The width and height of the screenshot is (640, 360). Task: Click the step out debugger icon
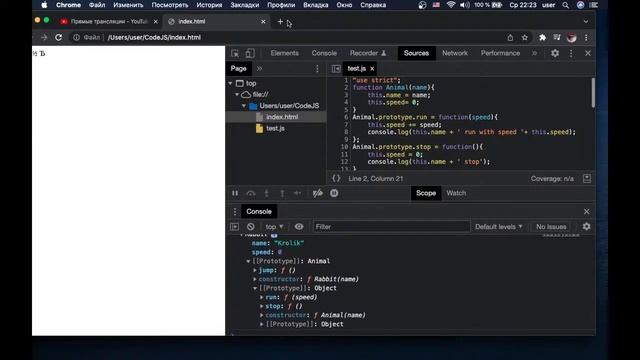tap(282, 193)
